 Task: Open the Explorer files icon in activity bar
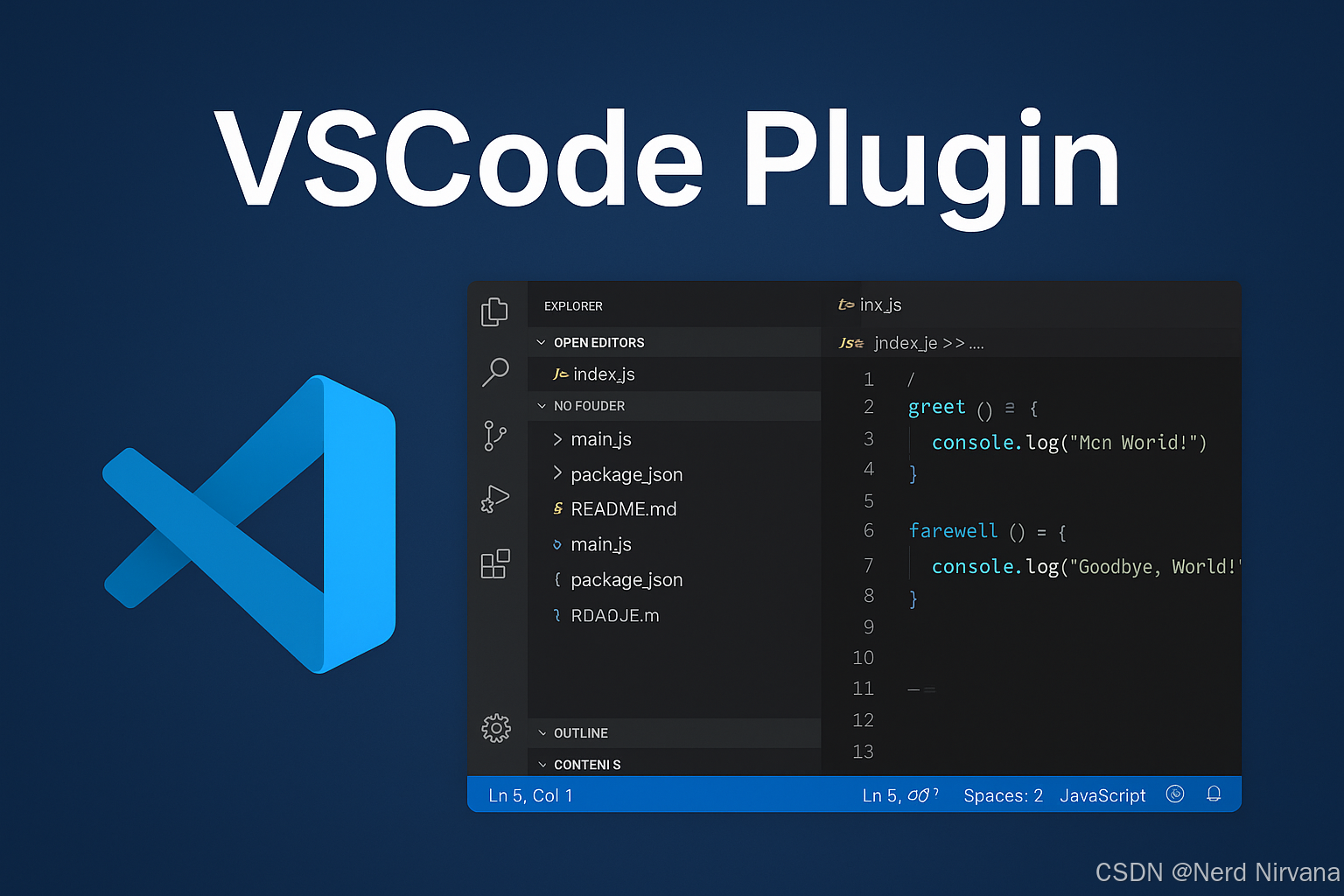coord(494,311)
